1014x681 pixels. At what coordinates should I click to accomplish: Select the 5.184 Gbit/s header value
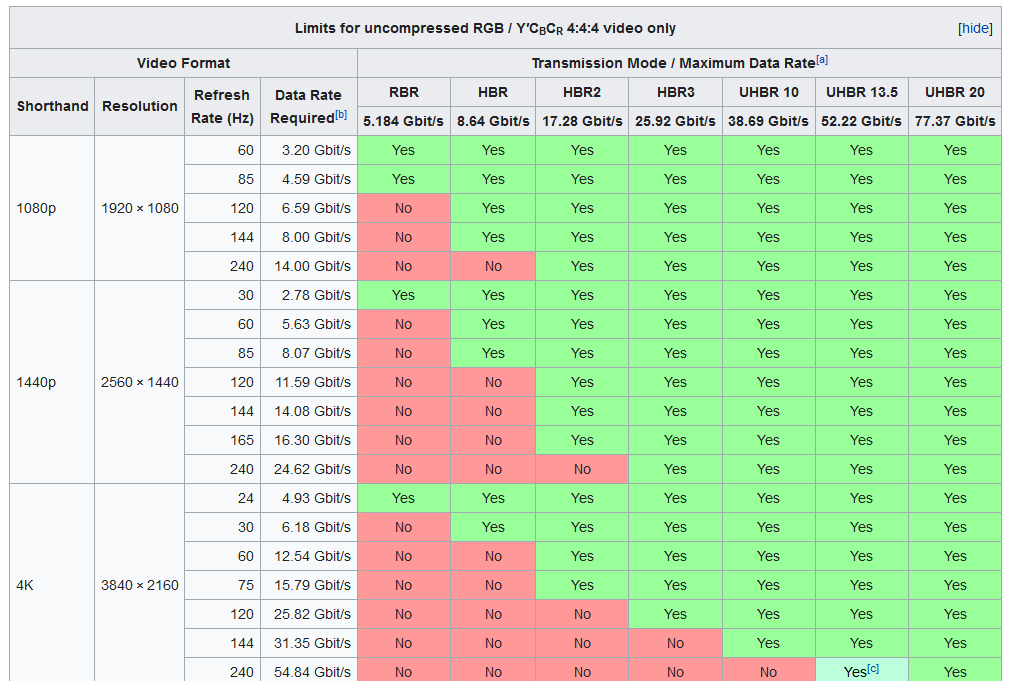tap(404, 121)
